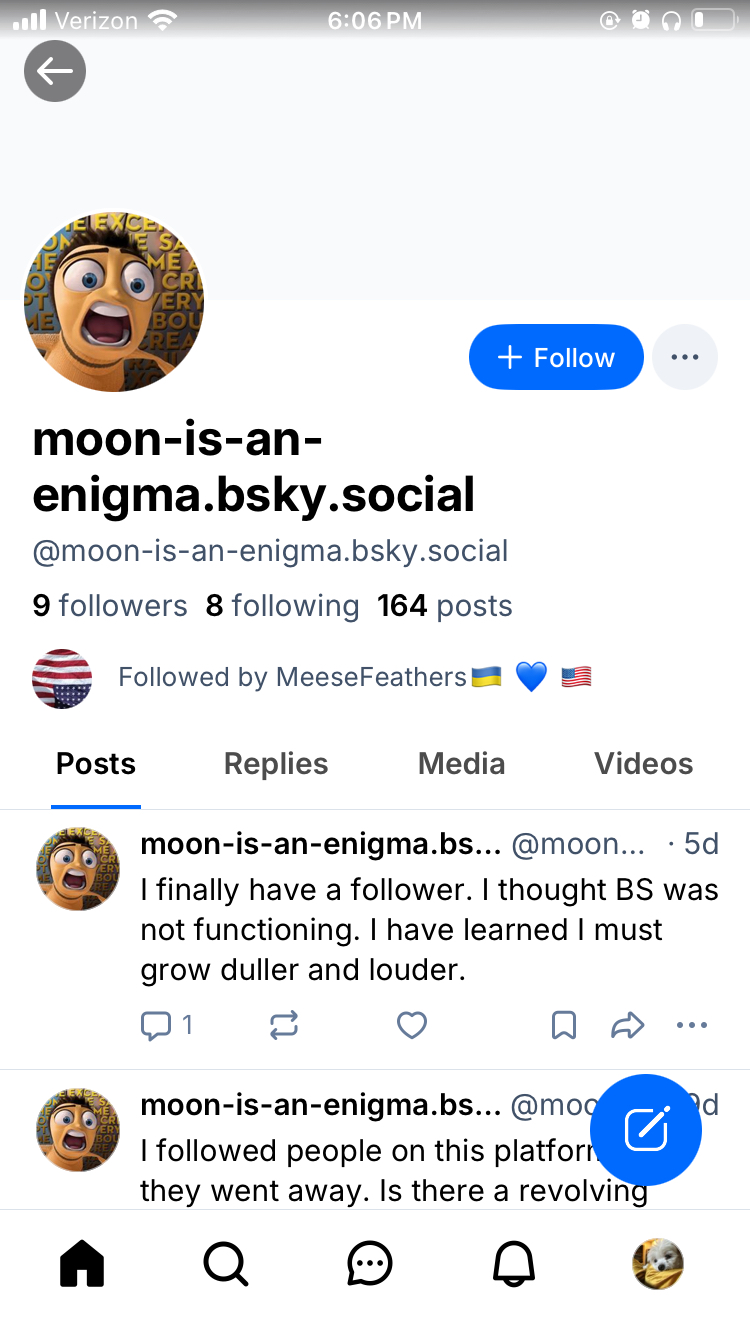Tap the back arrow button

coord(55,71)
